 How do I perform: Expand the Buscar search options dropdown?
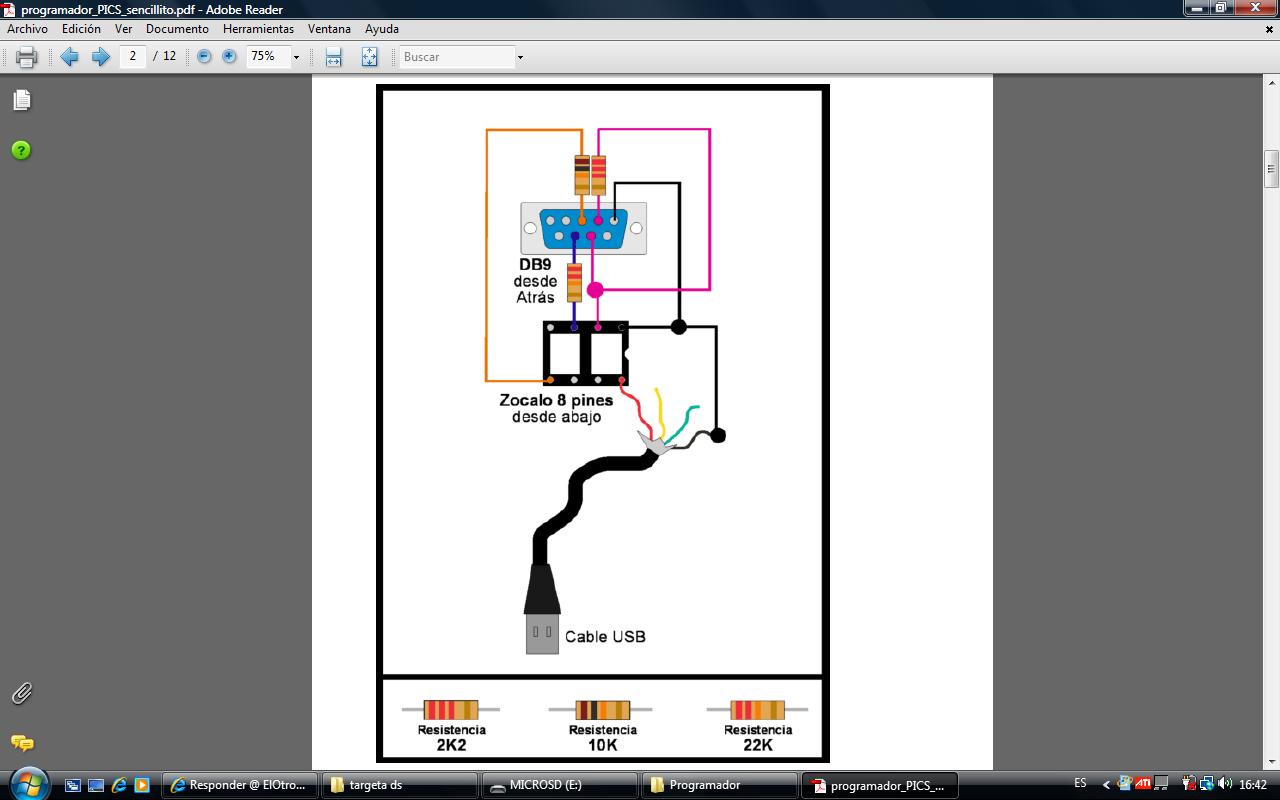(520, 58)
